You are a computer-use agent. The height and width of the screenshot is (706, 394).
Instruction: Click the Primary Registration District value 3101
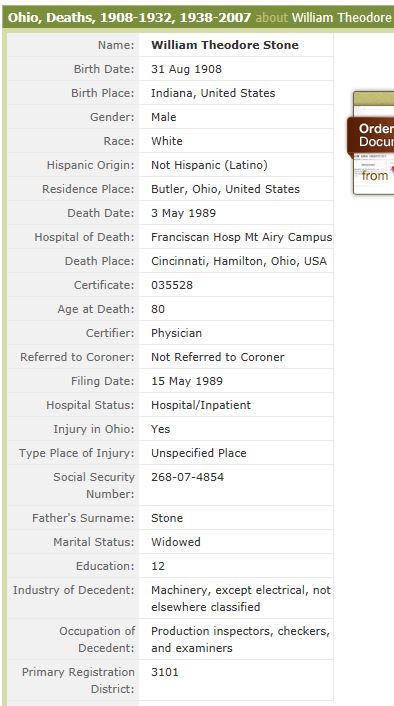pyautogui.click(x=165, y=672)
